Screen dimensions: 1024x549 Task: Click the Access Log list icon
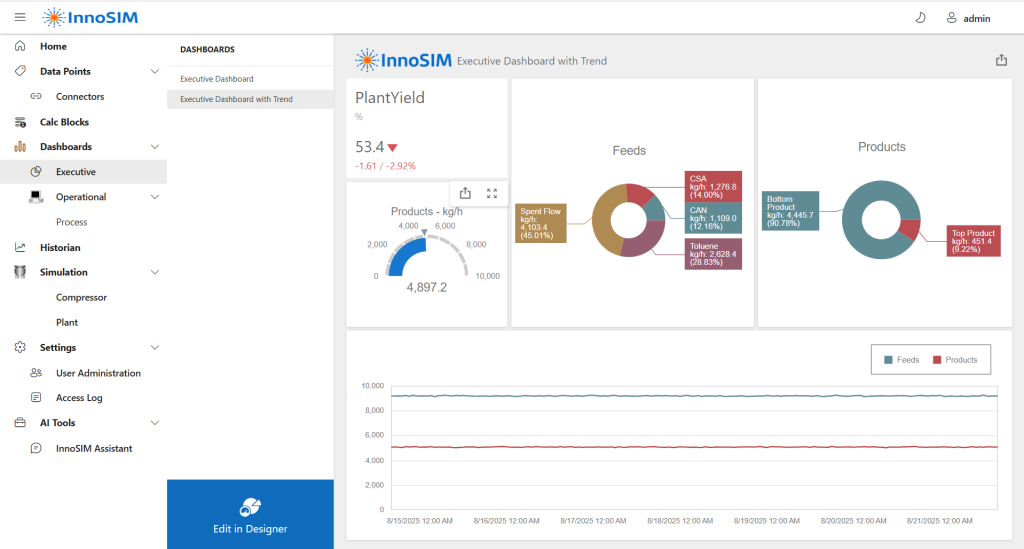36,398
